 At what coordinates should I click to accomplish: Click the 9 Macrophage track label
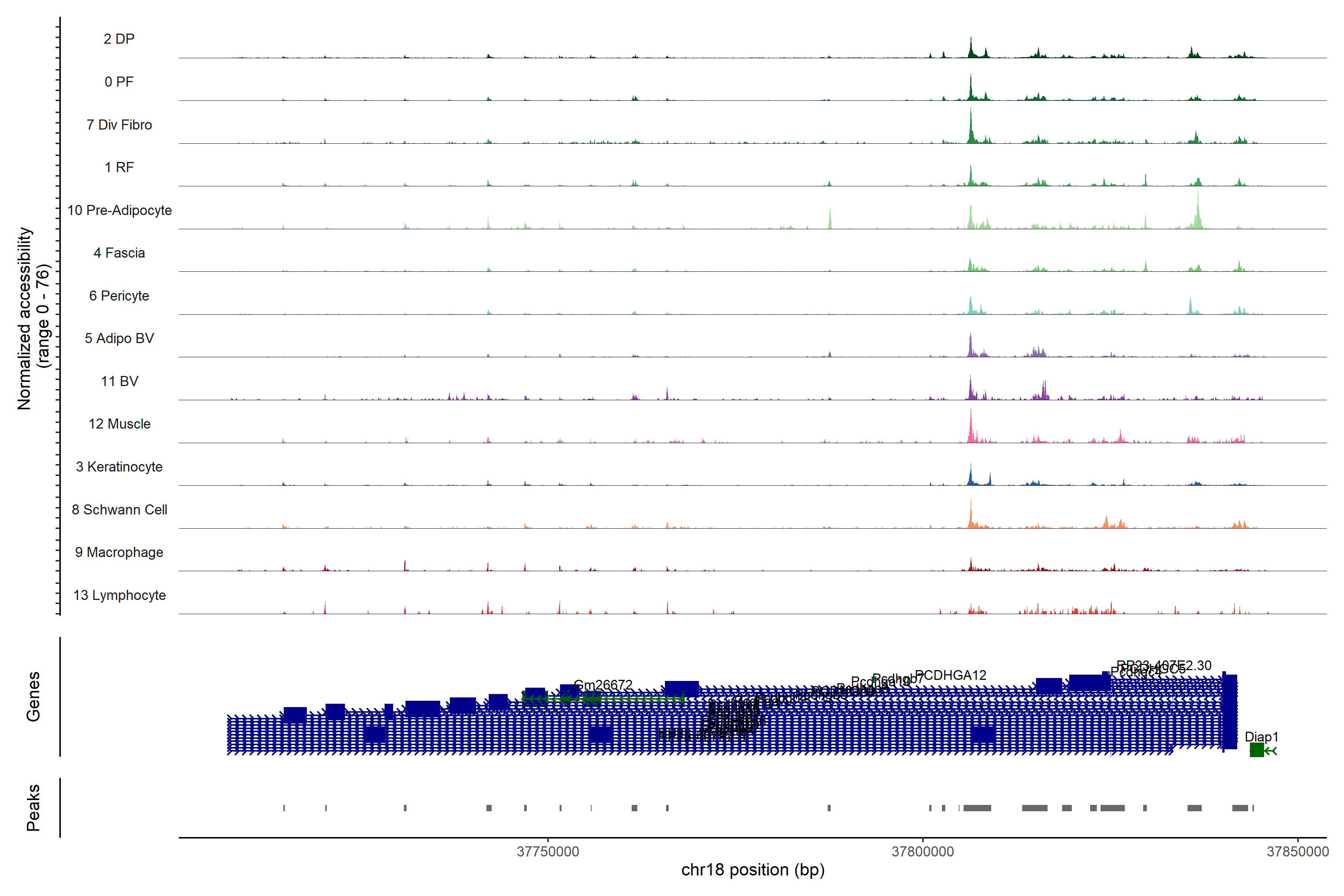(119, 552)
